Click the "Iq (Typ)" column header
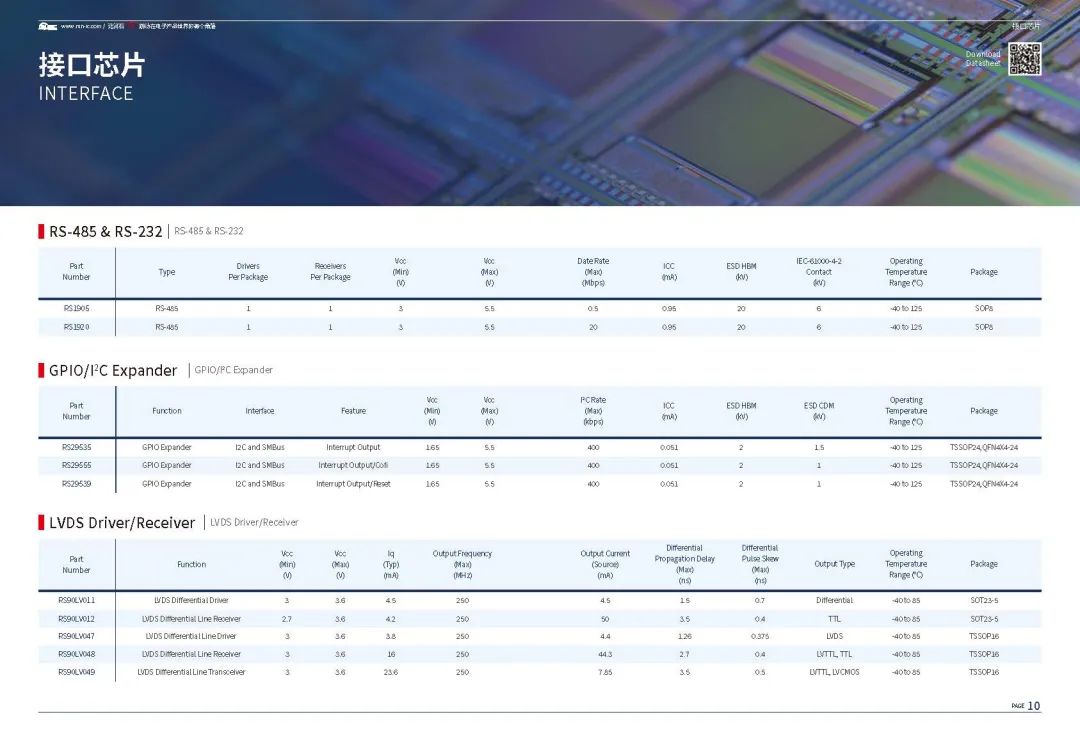This screenshot has width=1080, height=733. click(391, 565)
